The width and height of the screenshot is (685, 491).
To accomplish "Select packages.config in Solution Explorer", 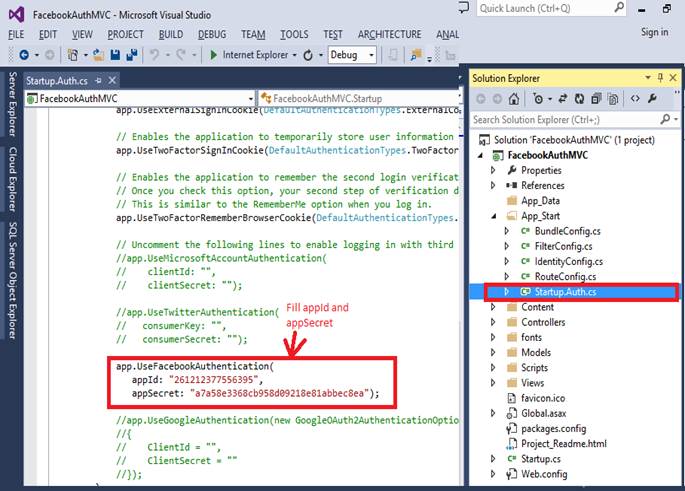I will [x=554, y=429].
